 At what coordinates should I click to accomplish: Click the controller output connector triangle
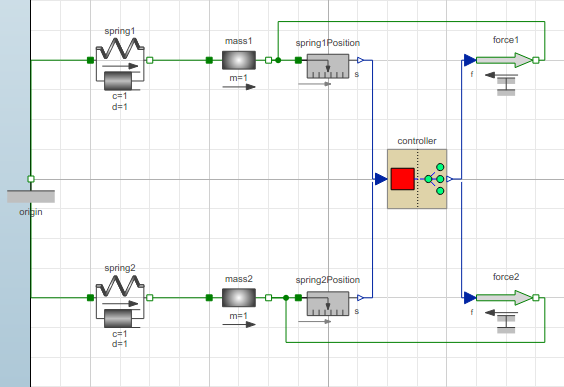(x=450, y=179)
